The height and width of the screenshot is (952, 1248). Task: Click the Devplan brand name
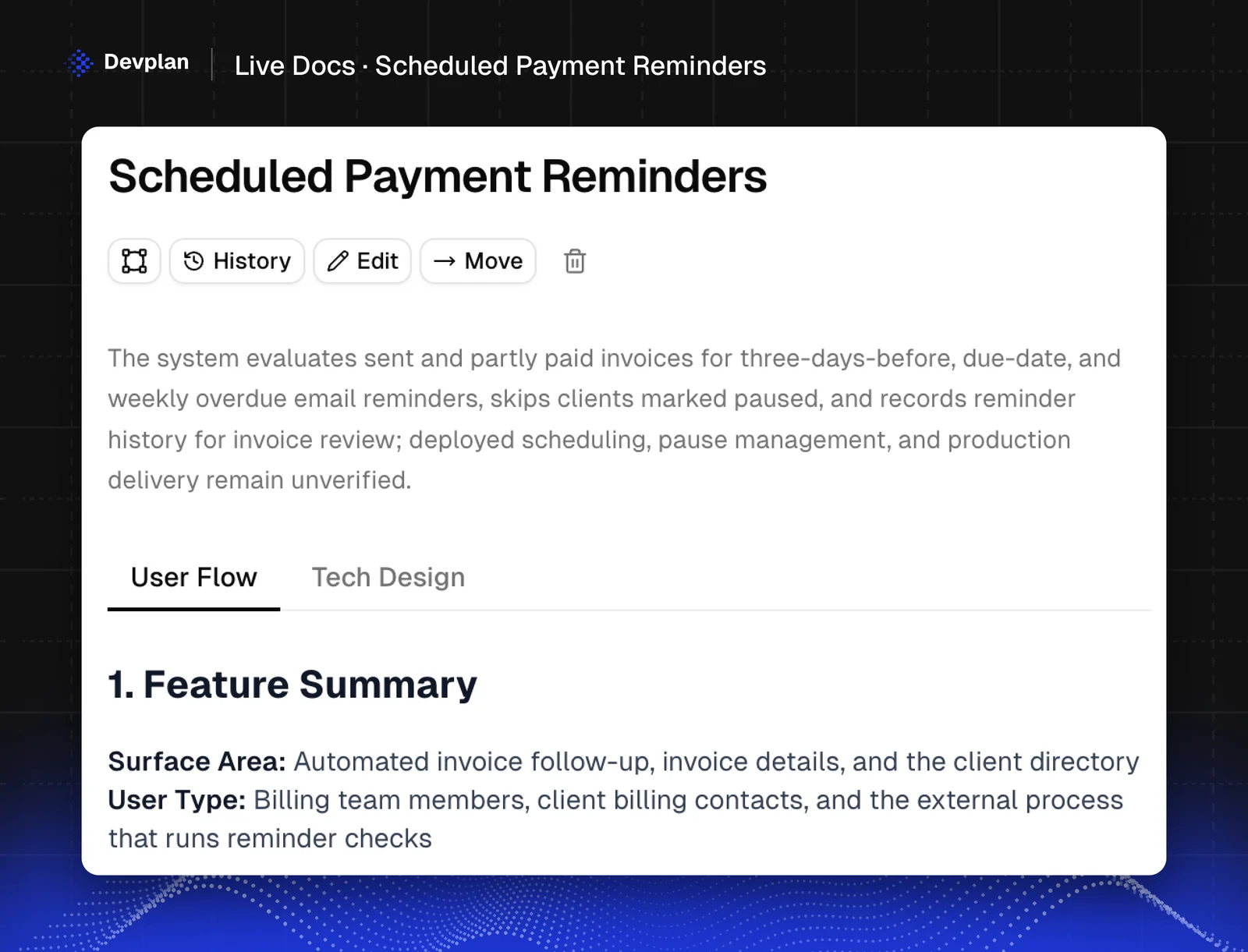click(147, 62)
